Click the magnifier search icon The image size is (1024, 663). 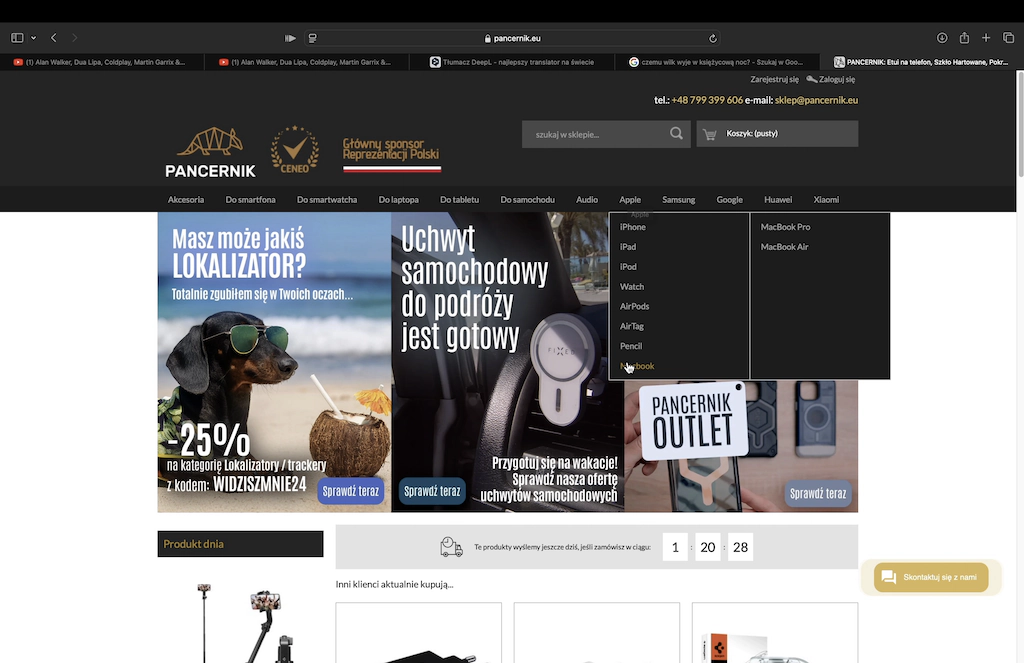tap(677, 134)
